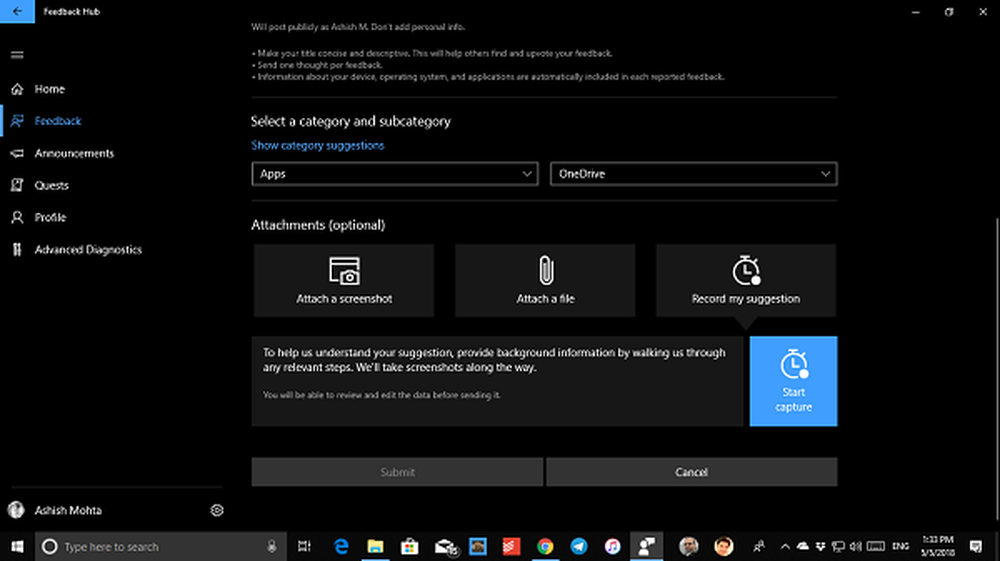Image resolution: width=1000 pixels, height=561 pixels.
Task: Click the microphone icon in the search box
Action: (x=272, y=547)
